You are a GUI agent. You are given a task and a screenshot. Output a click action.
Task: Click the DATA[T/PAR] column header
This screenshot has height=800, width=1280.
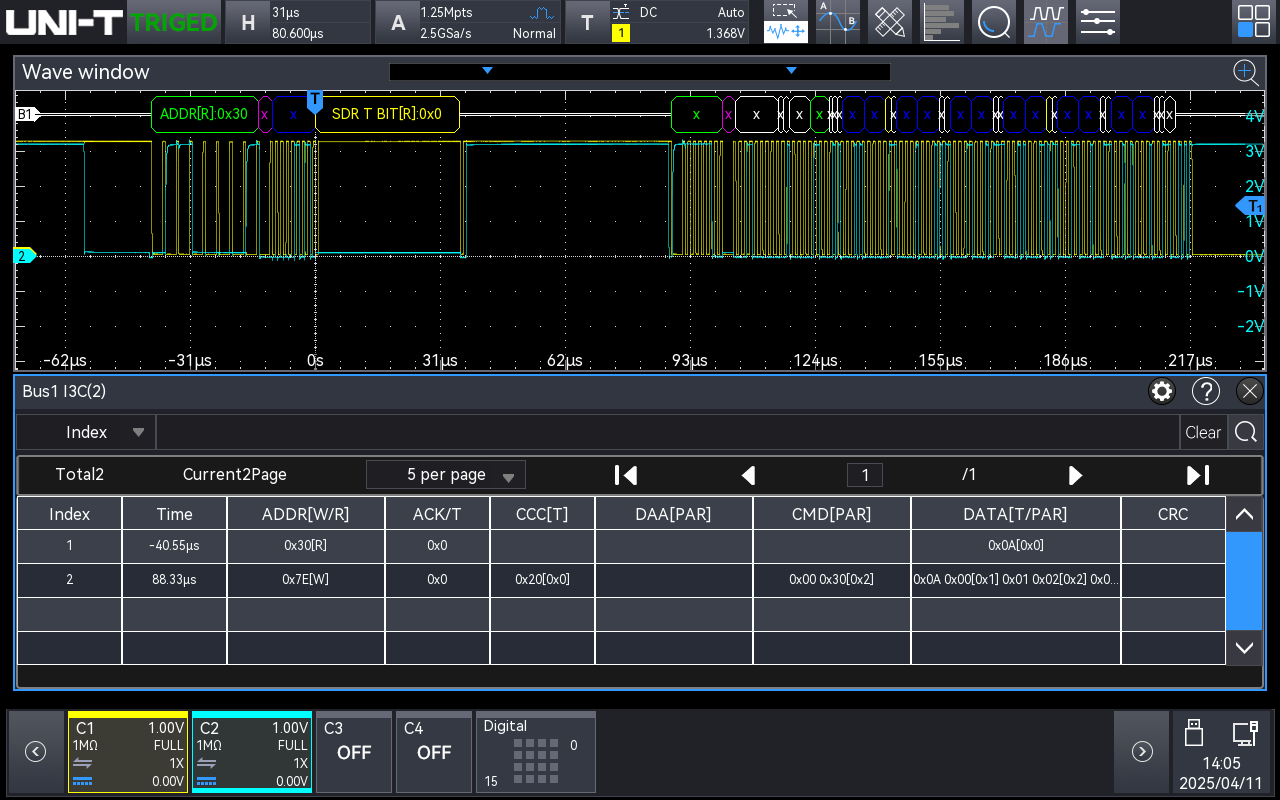1016,514
